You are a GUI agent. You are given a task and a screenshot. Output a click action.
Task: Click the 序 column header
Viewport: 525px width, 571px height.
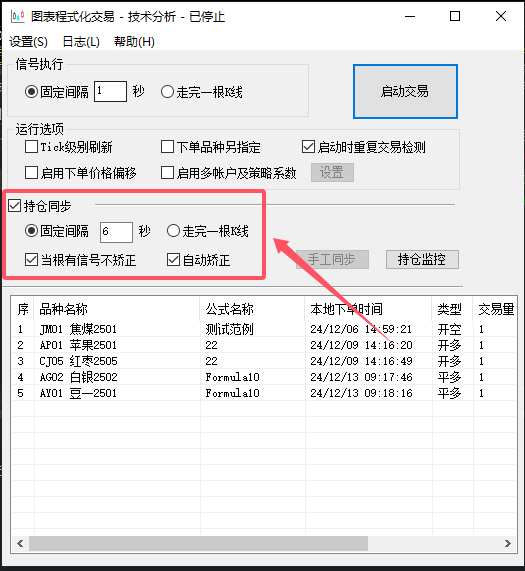pyautogui.click(x=23, y=309)
